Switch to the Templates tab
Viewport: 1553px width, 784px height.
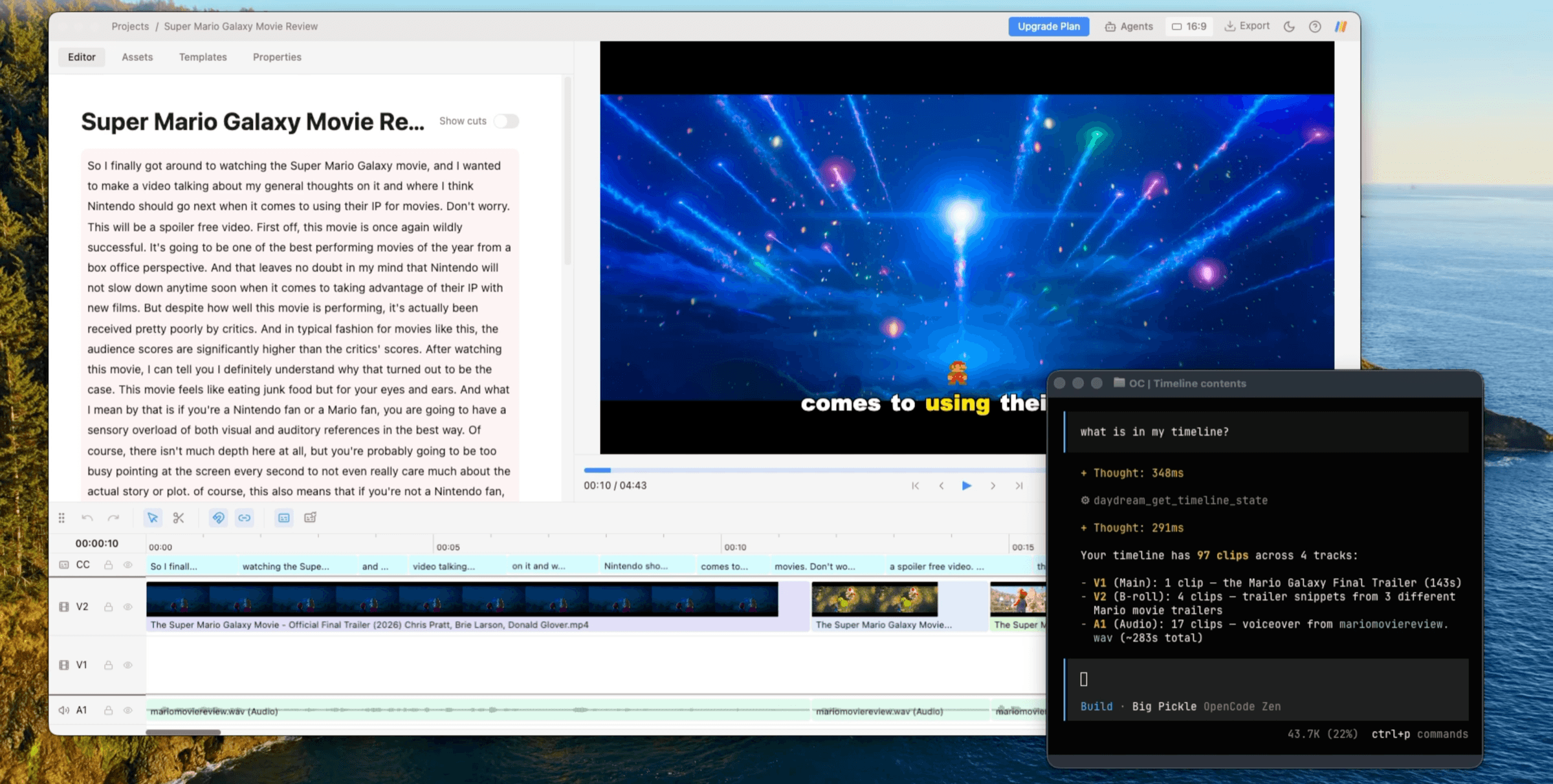(x=203, y=57)
